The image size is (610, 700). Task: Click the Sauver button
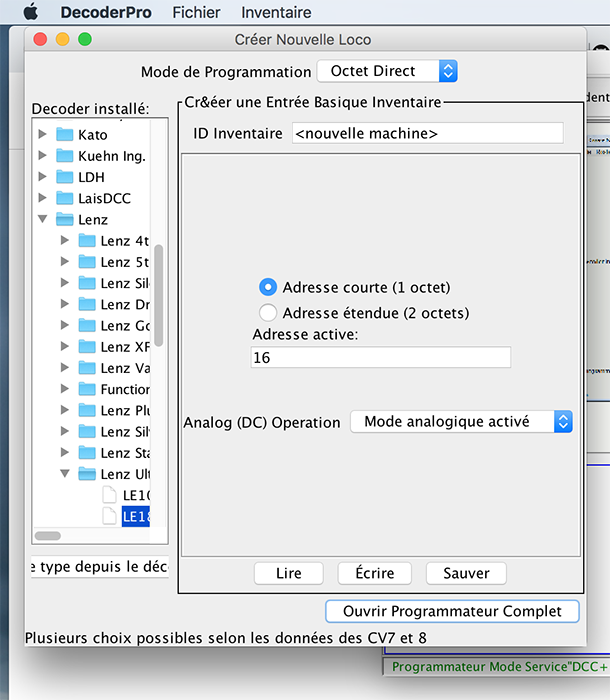[x=466, y=573]
